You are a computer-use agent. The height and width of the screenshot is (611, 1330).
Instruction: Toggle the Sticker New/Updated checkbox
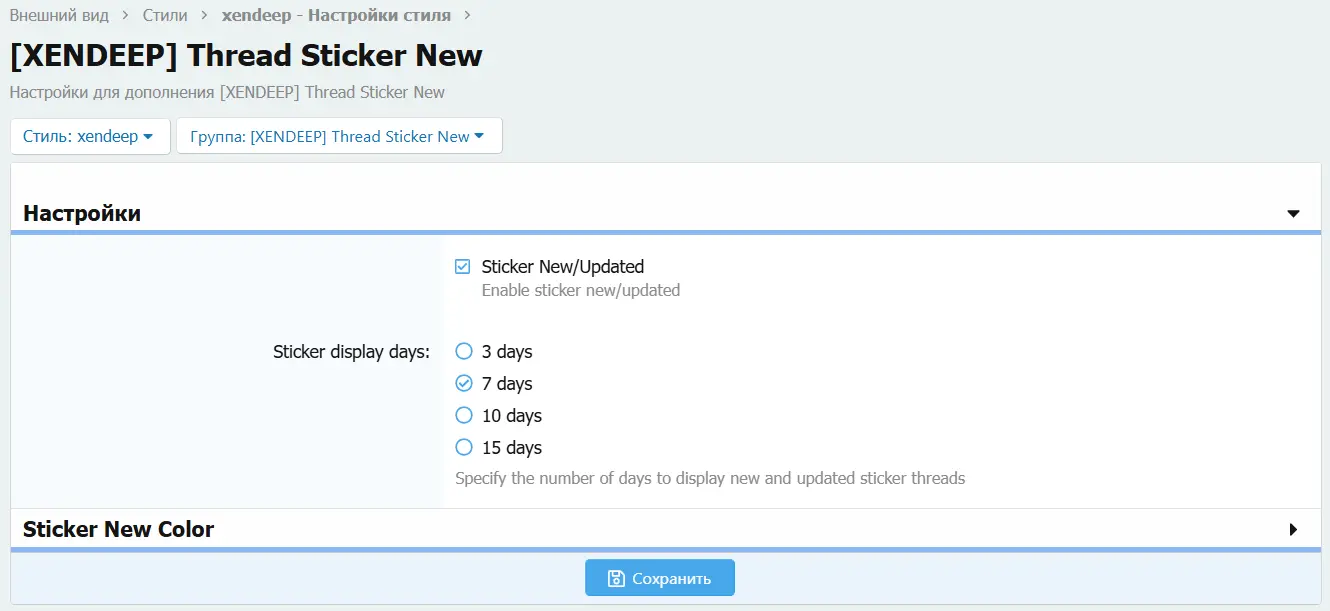463,267
